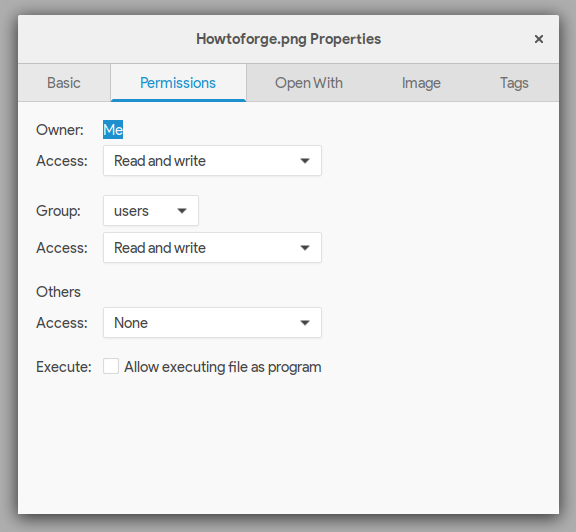This screenshot has height=532, width=576.
Task: Go to the Image tab
Action: point(421,83)
